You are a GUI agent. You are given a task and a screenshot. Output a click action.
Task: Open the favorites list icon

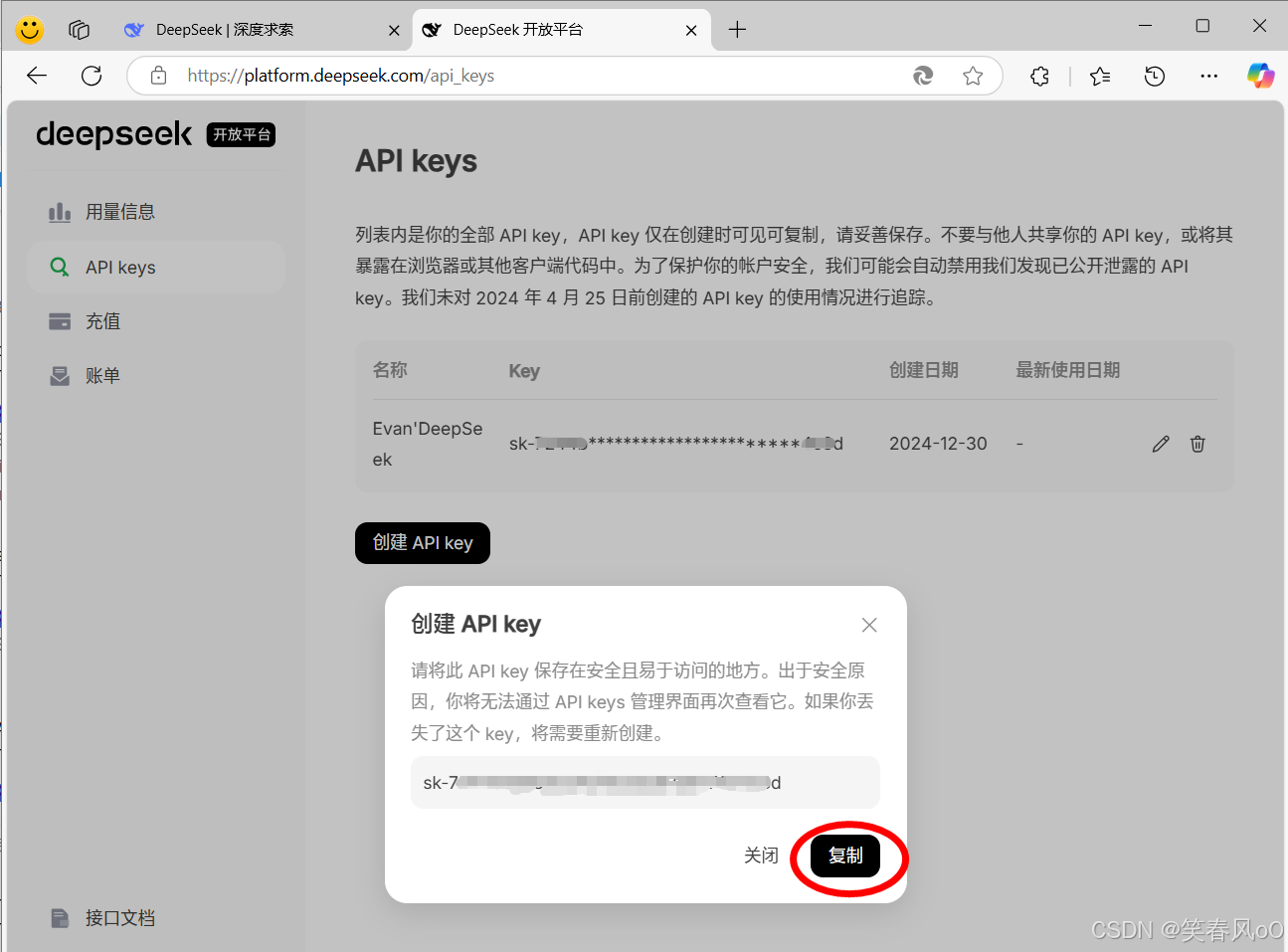(1100, 76)
